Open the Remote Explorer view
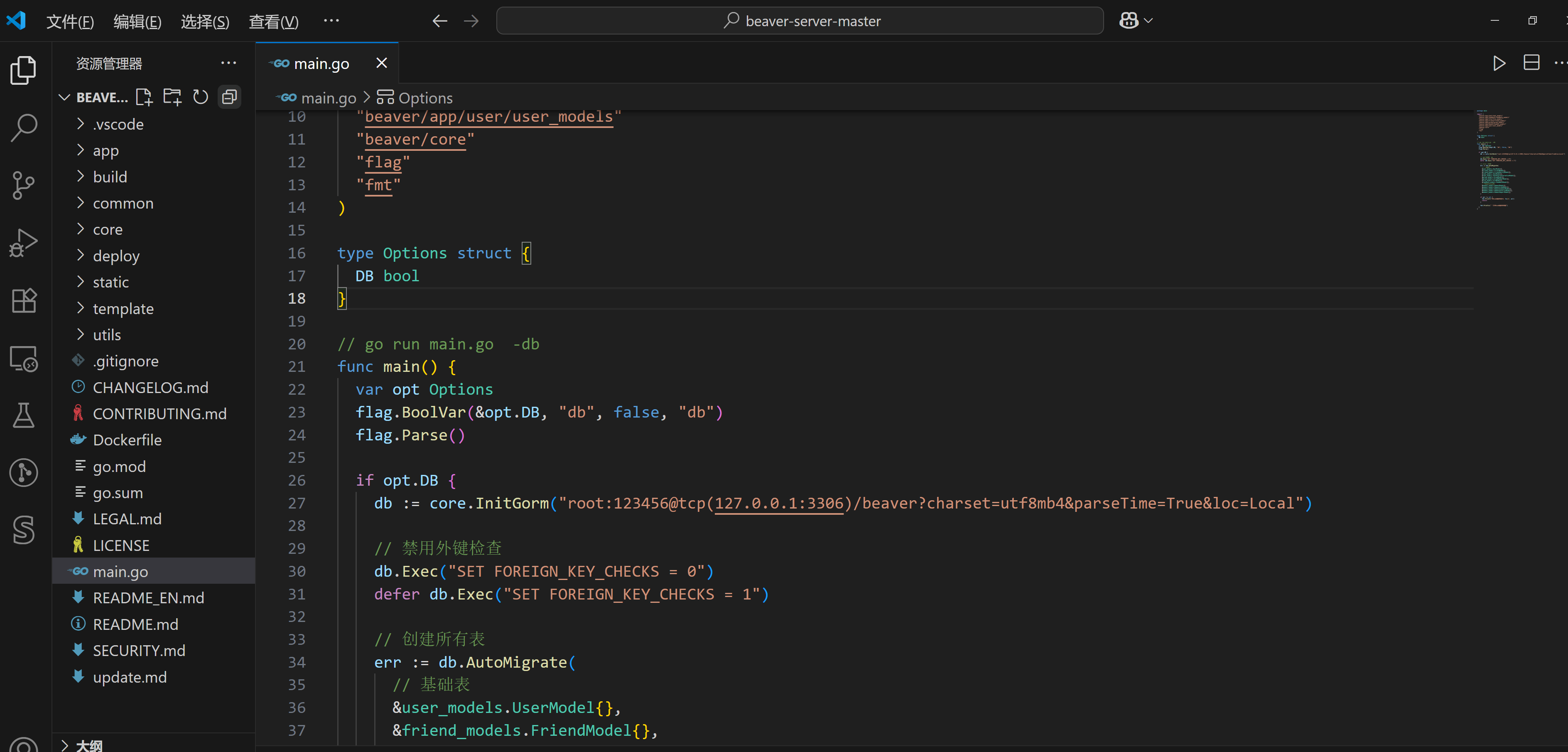Image resolution: width=1568 pixels, height=752 pixels. point(24,358)
